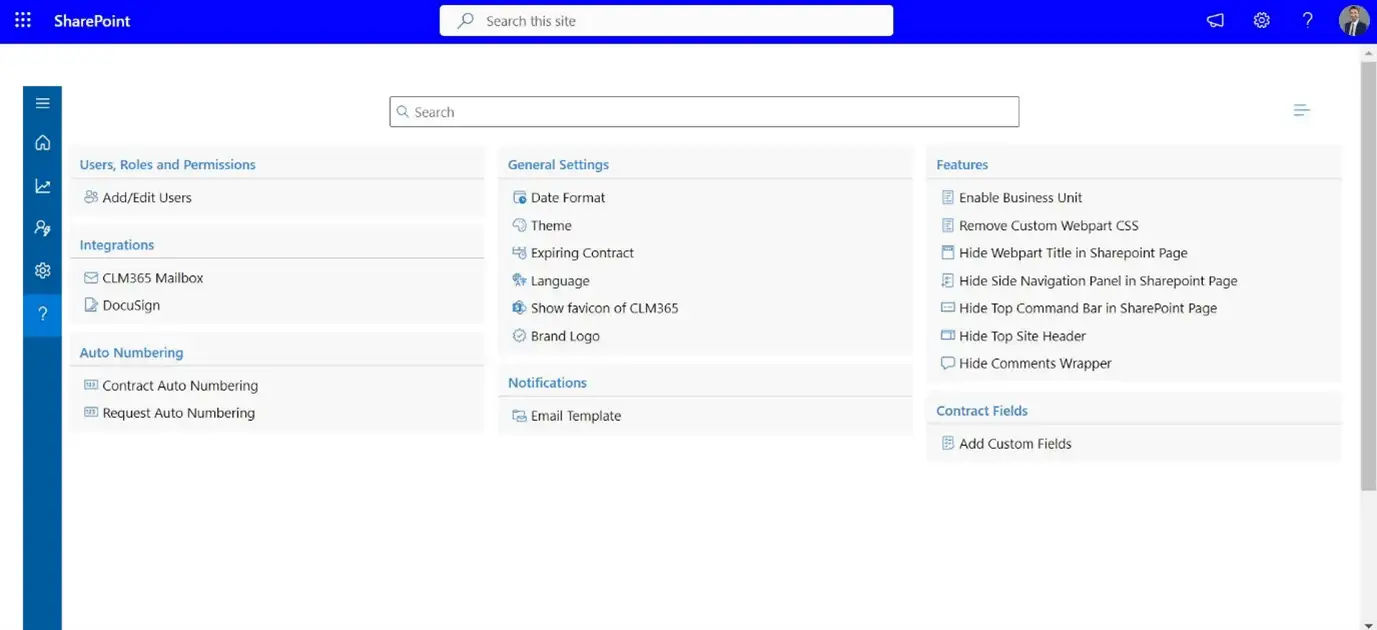Image resolution: width=1377 pixels, height=630 pixels.
Task: Open Show favicon of CLM365 setting
Action: click(605, 308)
